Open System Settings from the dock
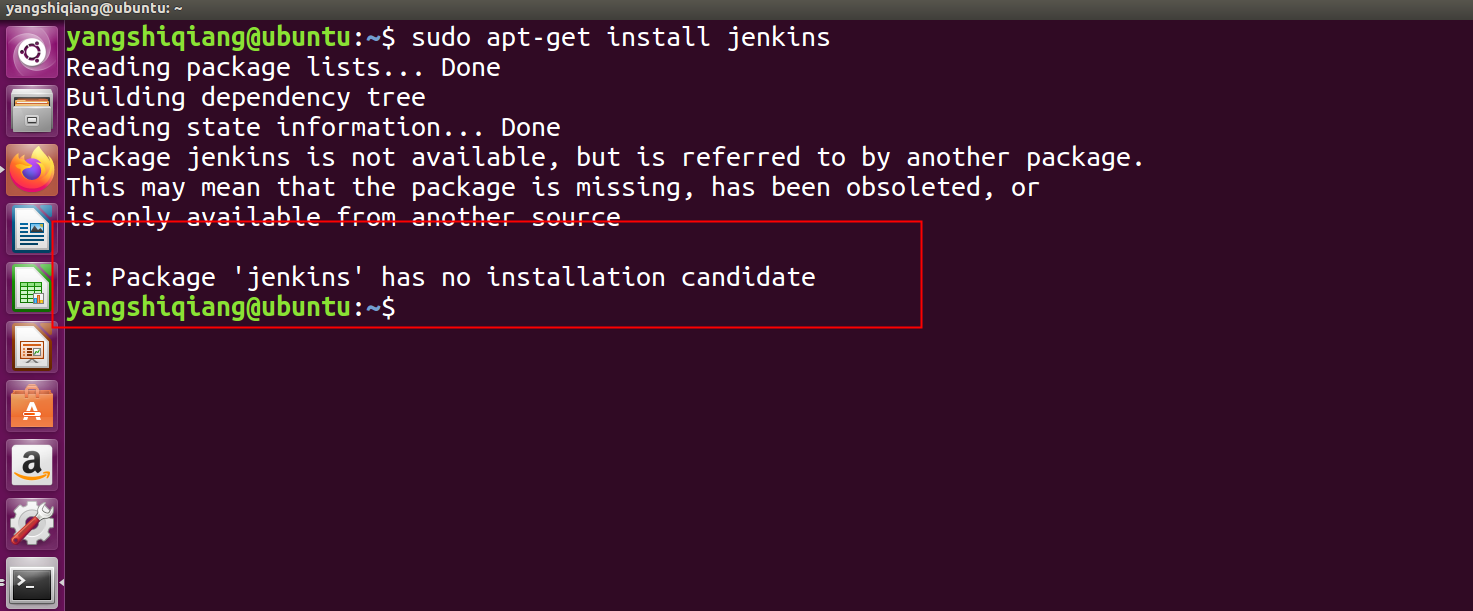Viewport: 1473px width, 611px height. [x=31, y=522]
